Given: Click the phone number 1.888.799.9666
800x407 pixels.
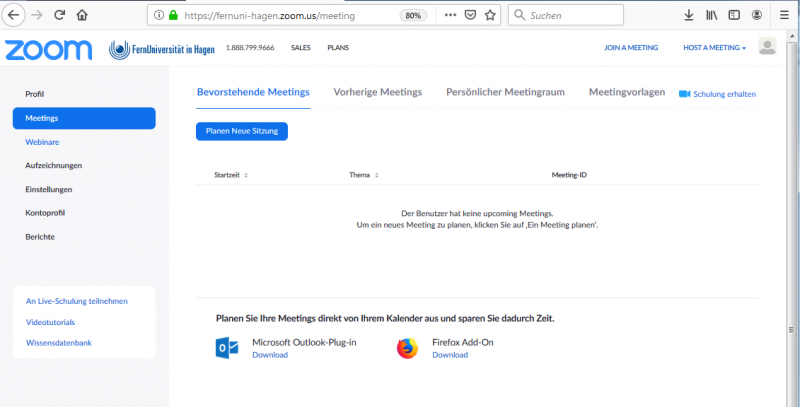Looking at the screenshot, I should click(250, 48).
